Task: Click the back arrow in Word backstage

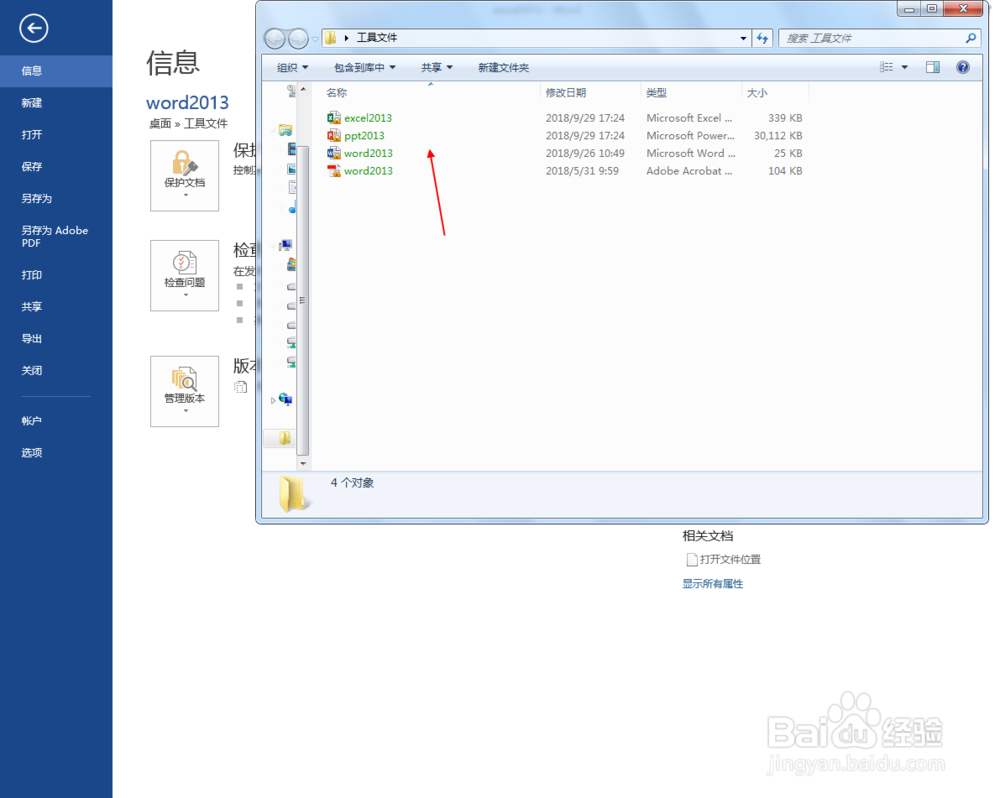Action: point(33,28)
